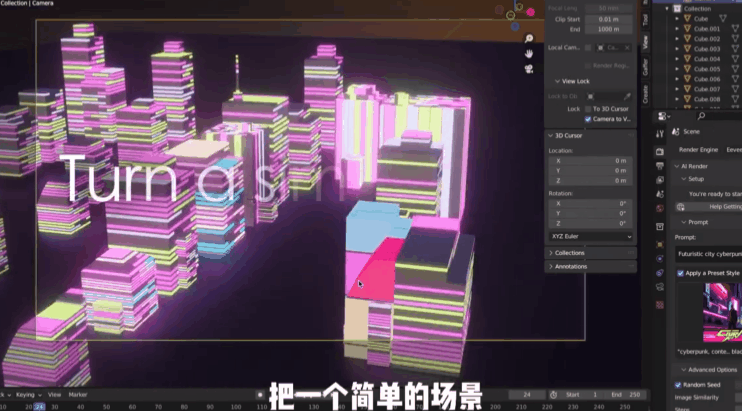Toggle Random Seed checkbox
Screen dimensions: 742x411
click(678, 385)
